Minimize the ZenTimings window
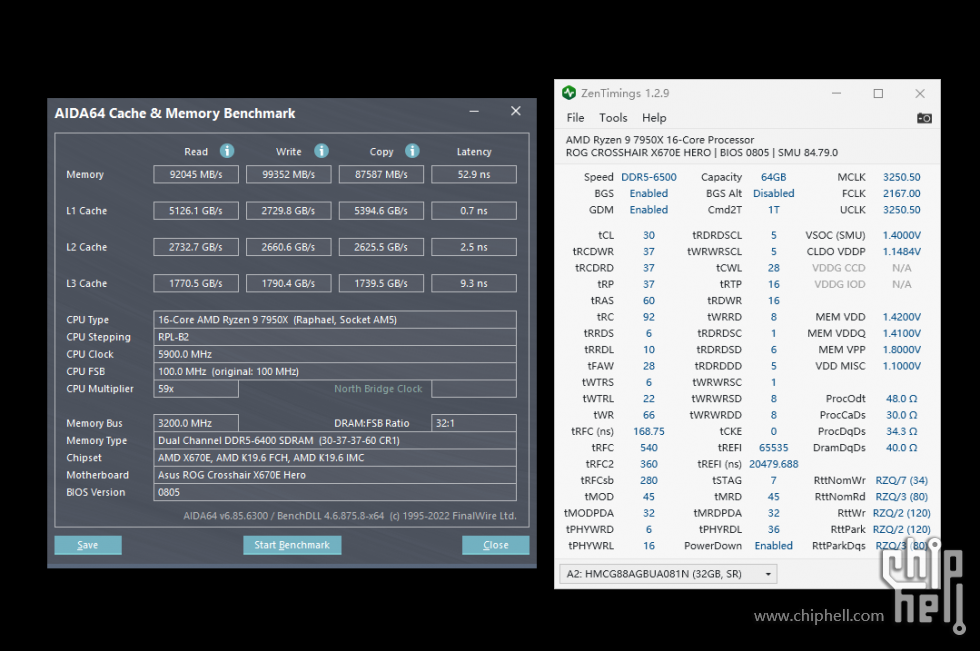 coord(836,93)
